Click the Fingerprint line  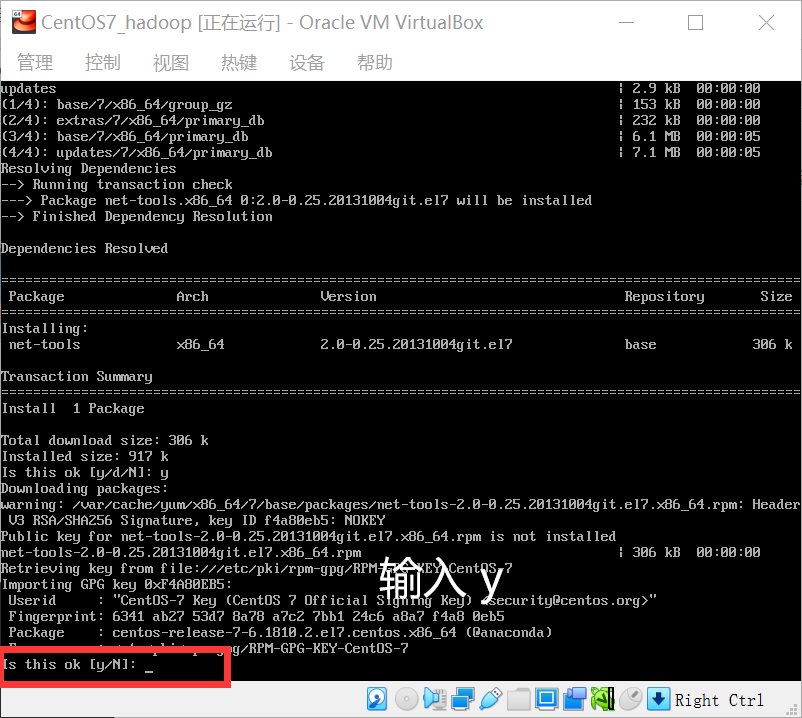click(257, 616)
